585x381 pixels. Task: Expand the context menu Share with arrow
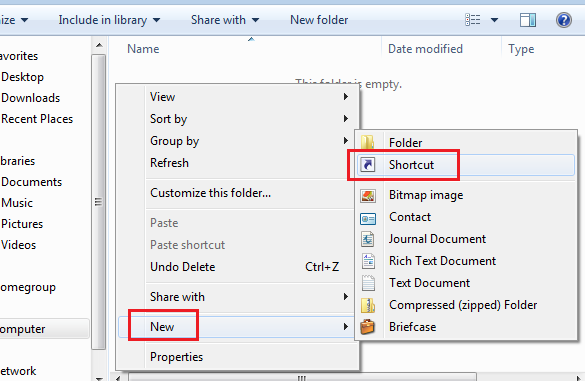click(346, 297)
